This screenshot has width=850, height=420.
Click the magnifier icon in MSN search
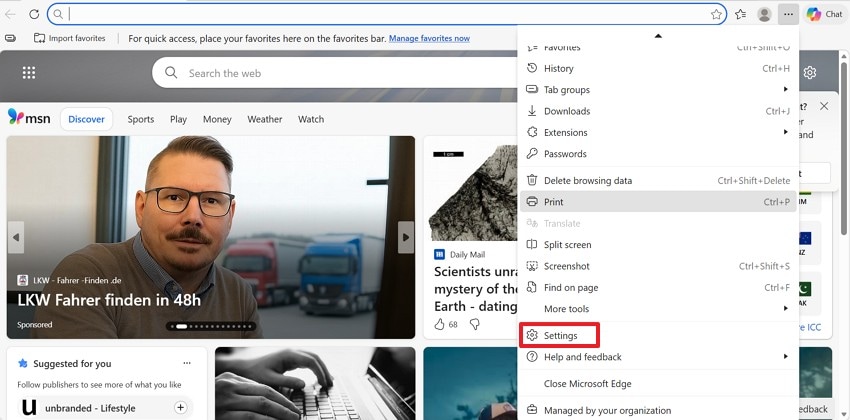[x=171, y=73]
